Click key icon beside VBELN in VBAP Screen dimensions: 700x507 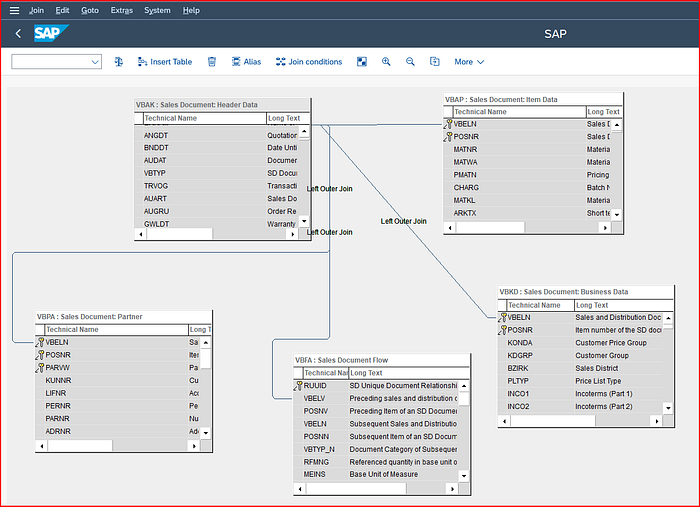tap(448, 124)
